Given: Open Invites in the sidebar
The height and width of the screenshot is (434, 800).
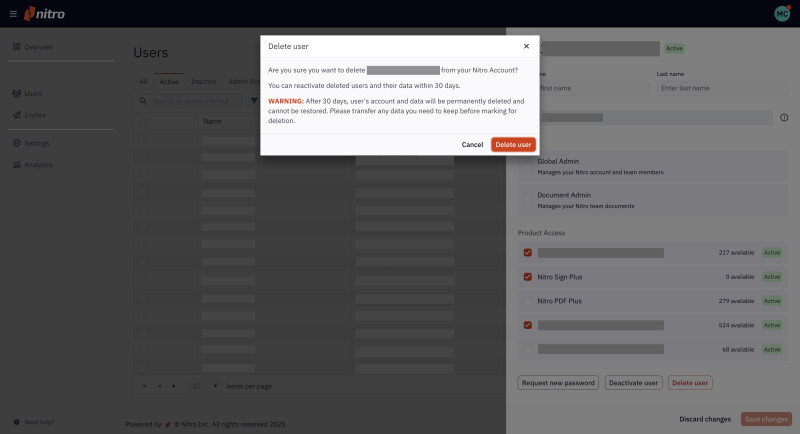Looking at the screenshot, I should pyautogui.click(x=35, y=115).
